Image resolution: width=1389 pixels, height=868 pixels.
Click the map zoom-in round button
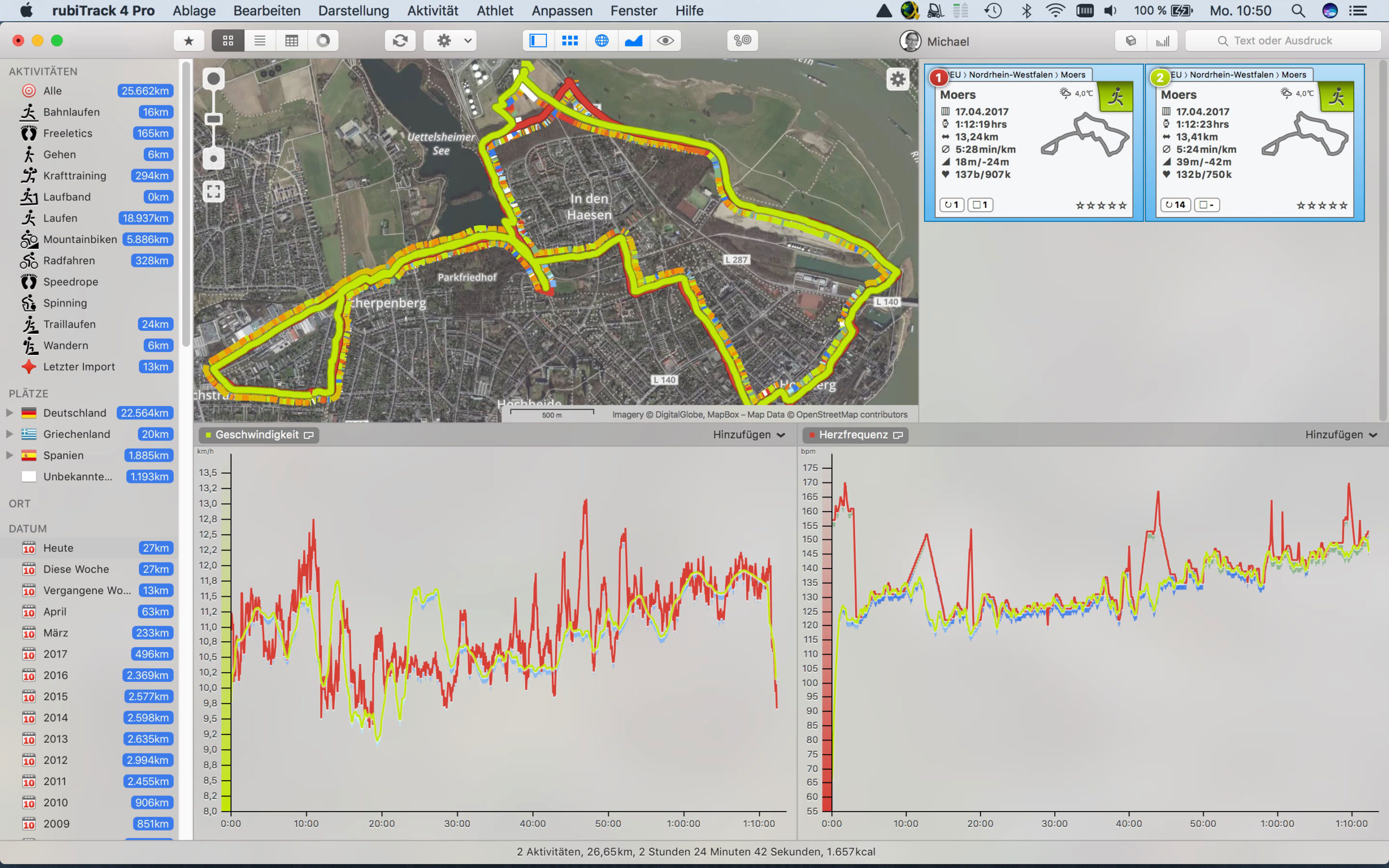pyautogui.click(x=214, y=79)
